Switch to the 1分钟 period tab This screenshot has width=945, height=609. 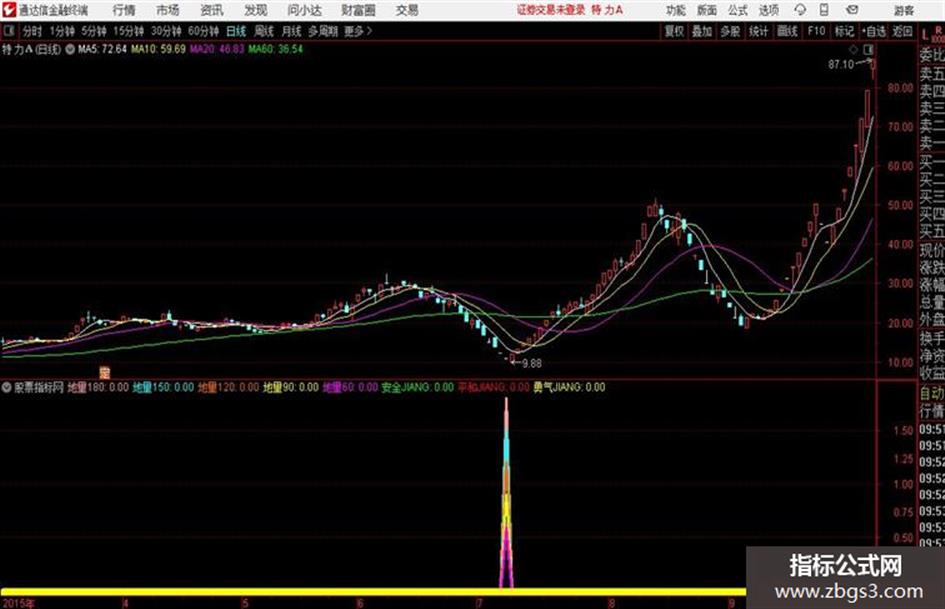(x=62, y=31)
